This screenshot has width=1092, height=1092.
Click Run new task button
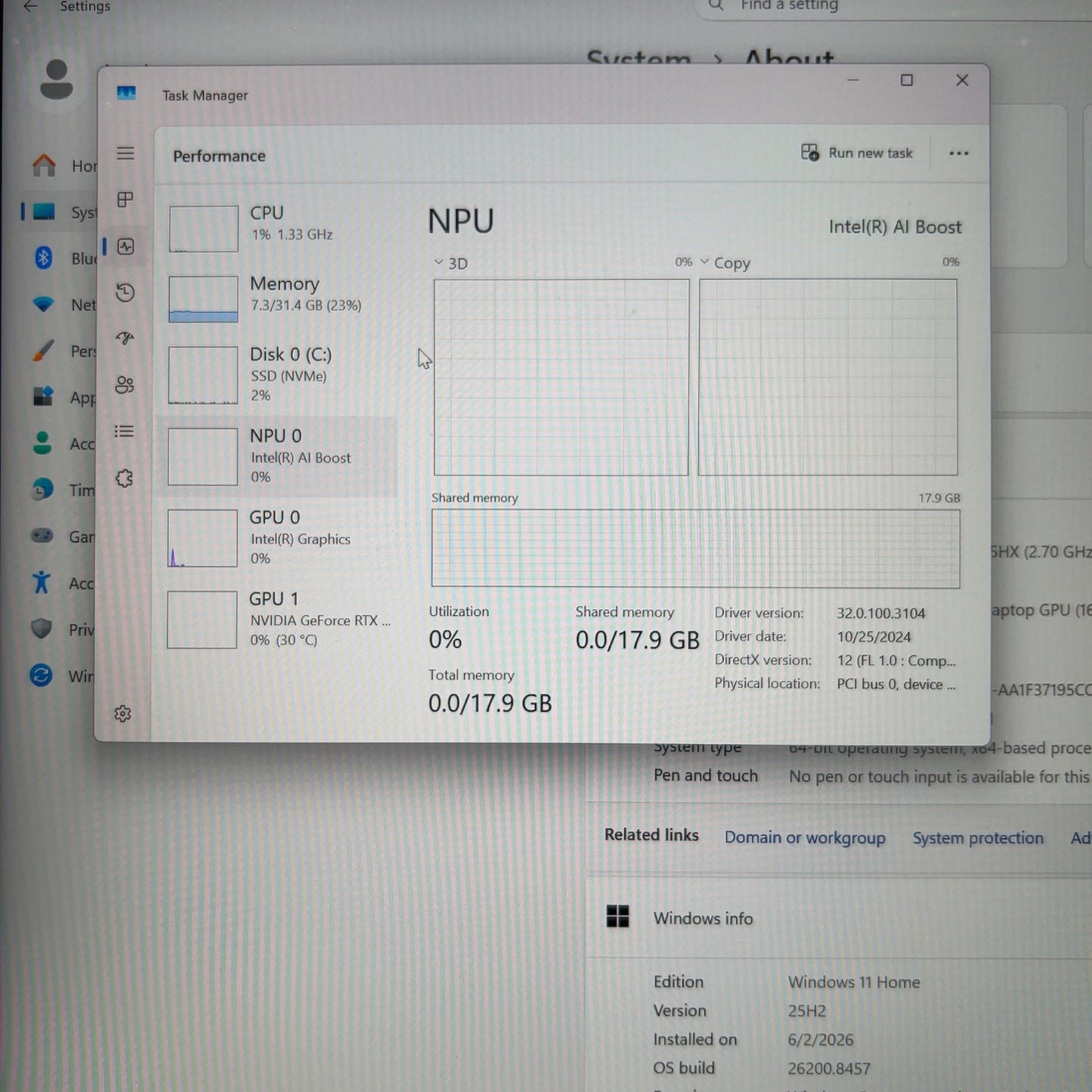[x=856, y=153]
